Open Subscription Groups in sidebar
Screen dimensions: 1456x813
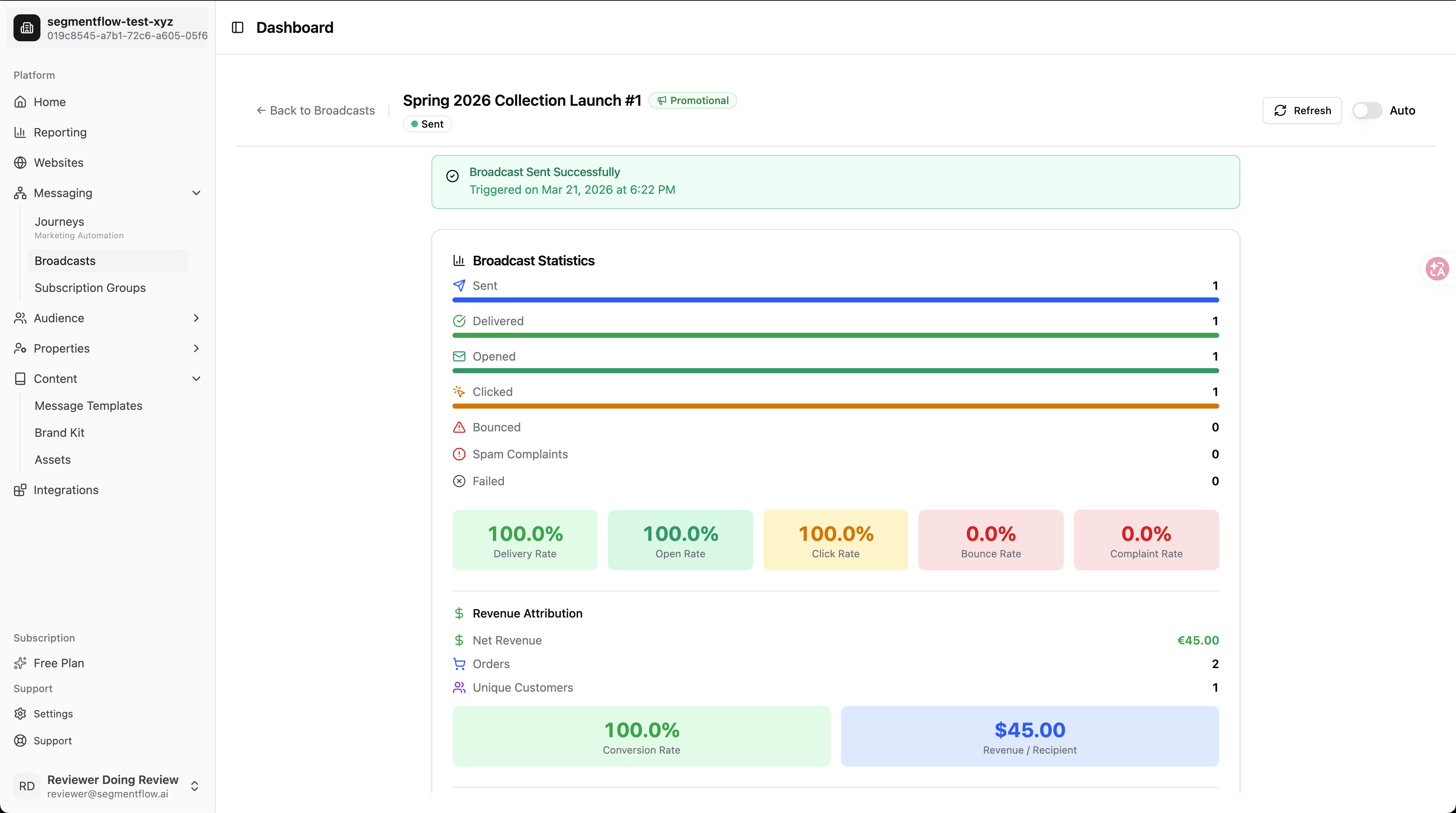(x=90, y=288)
